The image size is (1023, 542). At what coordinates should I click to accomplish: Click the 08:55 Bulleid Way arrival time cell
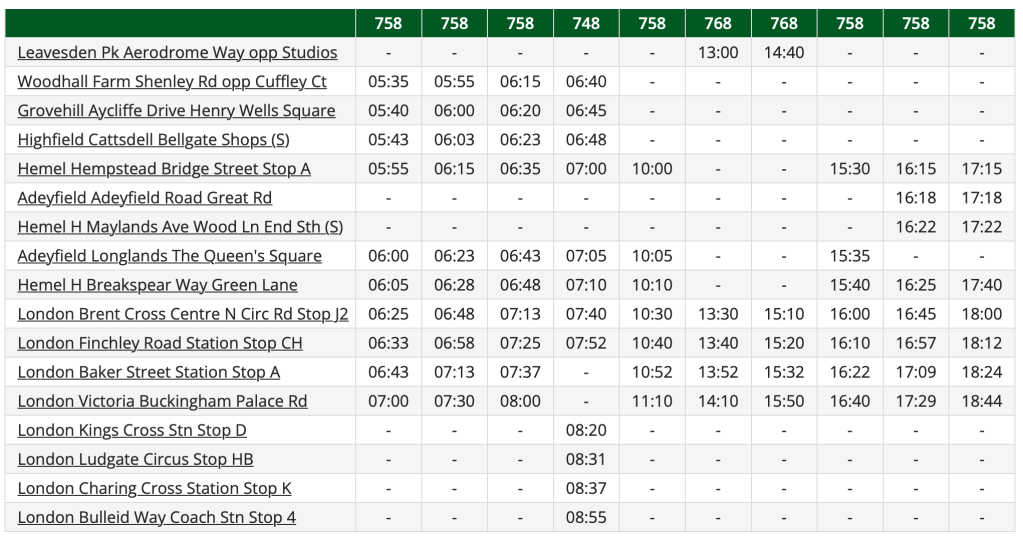tap(586, 517)
